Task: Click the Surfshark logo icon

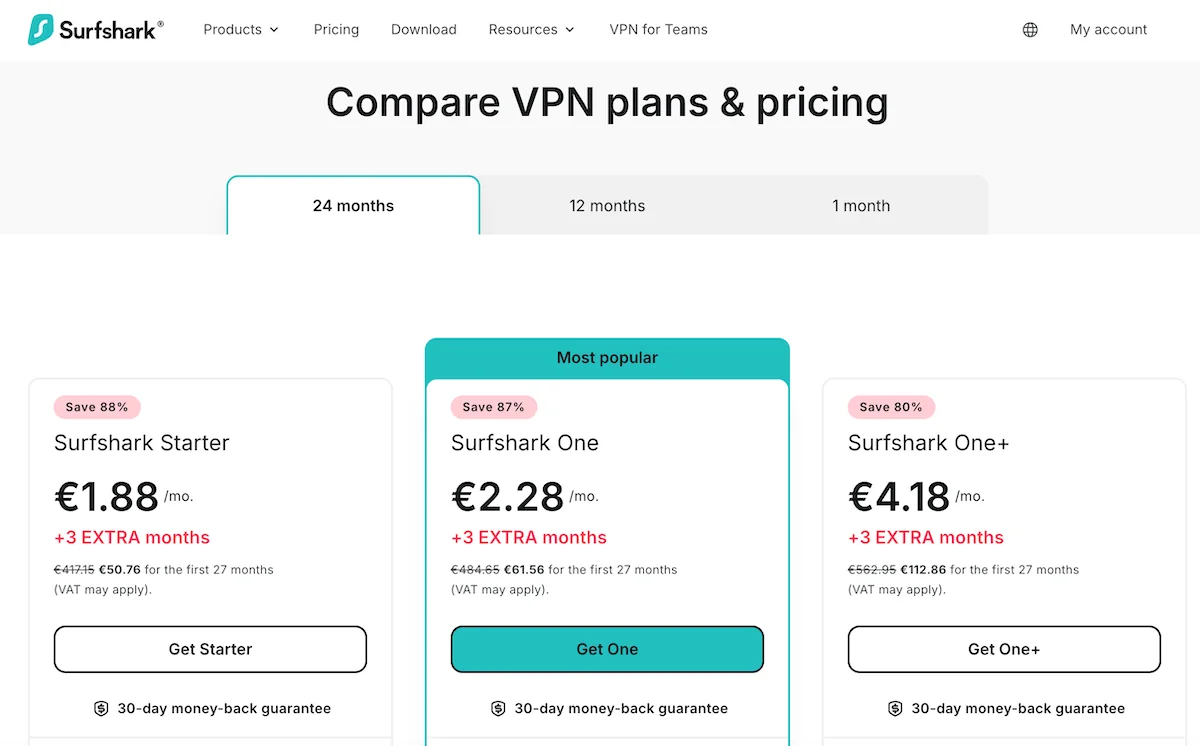Action: click(41, 29)
